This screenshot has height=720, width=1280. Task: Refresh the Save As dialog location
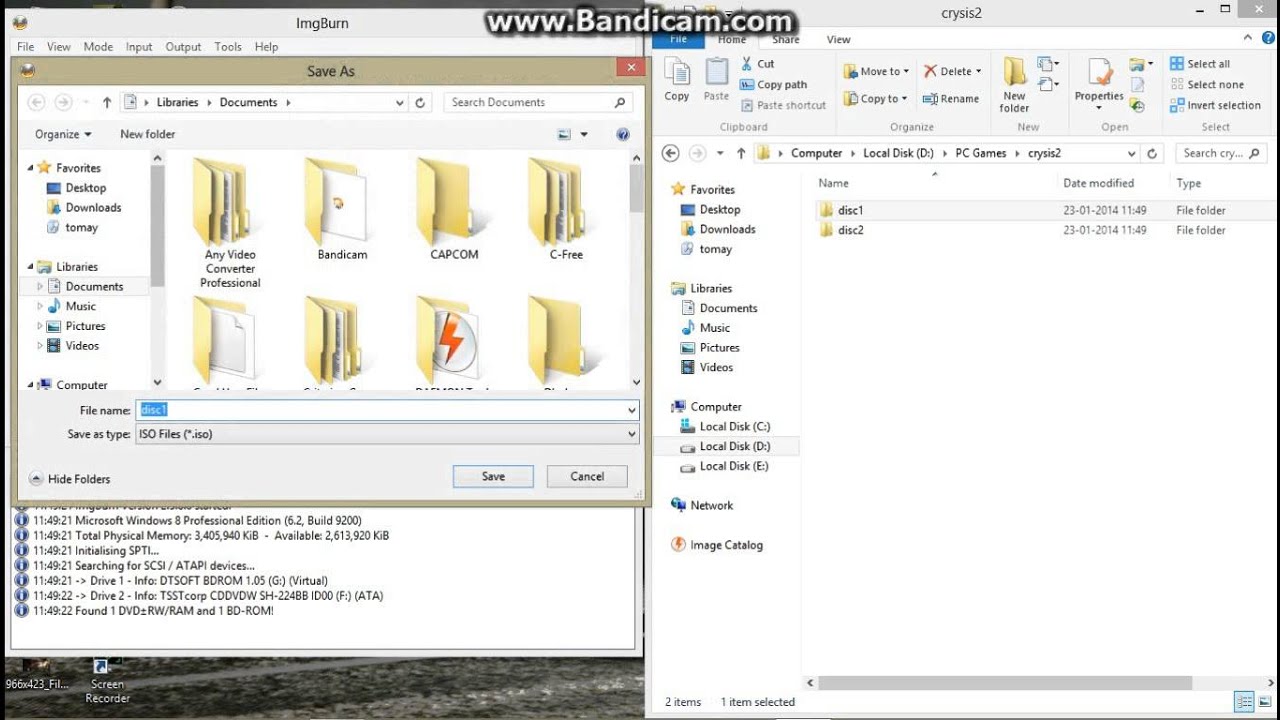pyautogui.click(x=420, y=102)
